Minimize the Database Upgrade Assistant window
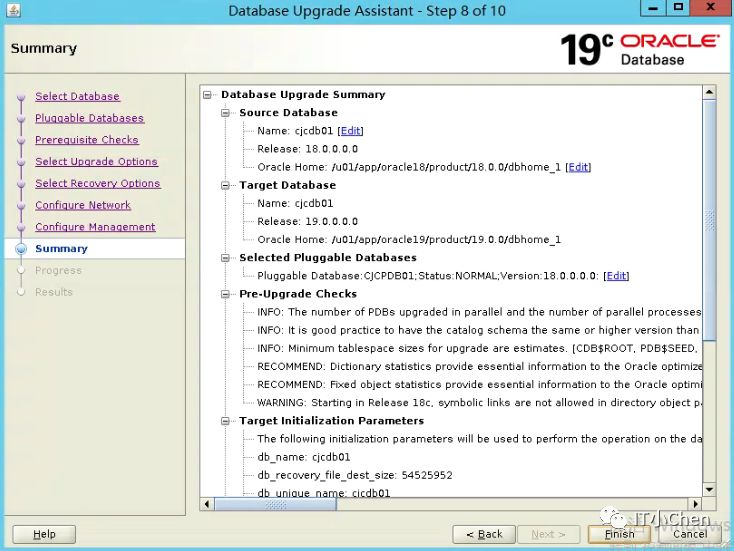This screenshot has width=734, height=551. coord(653,7)
